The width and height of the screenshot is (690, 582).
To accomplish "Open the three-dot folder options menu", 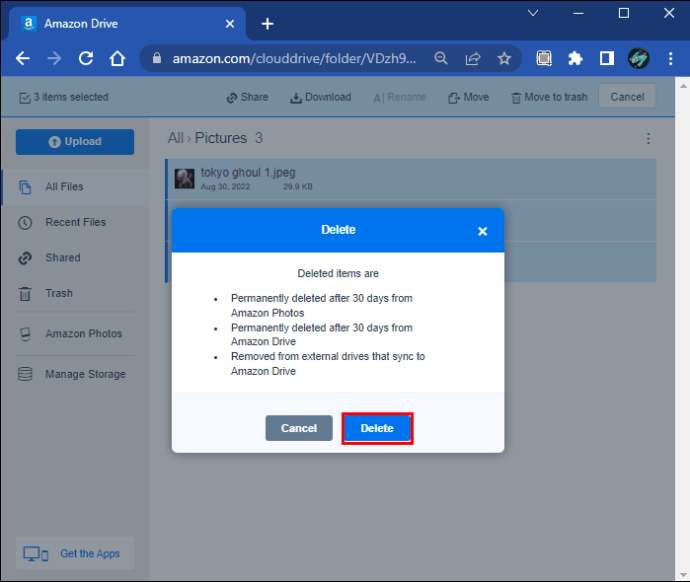I will 648,139.
